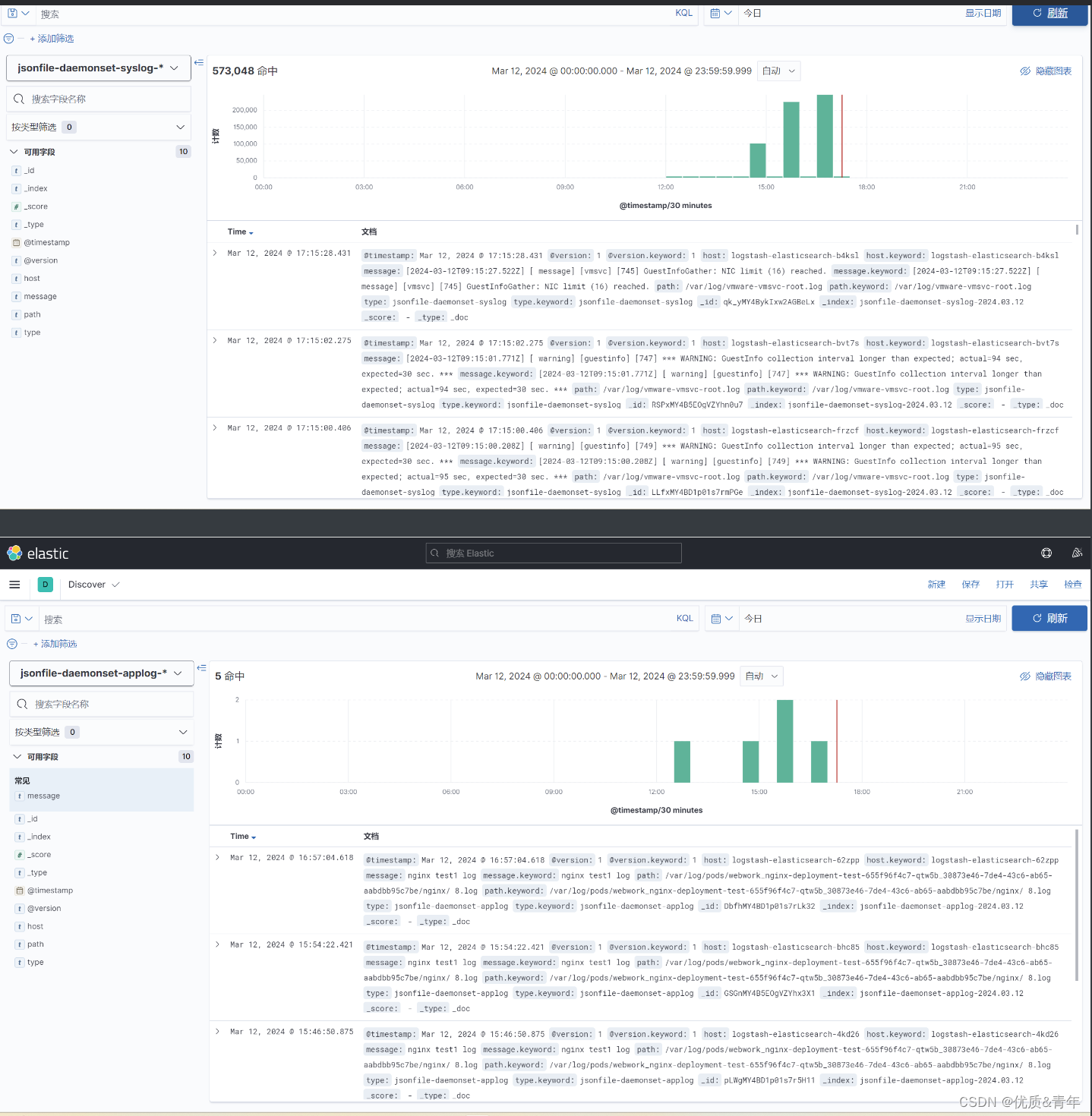
Task: Expand applog document at 15:46:50.875
Action: coord(217,1032)
